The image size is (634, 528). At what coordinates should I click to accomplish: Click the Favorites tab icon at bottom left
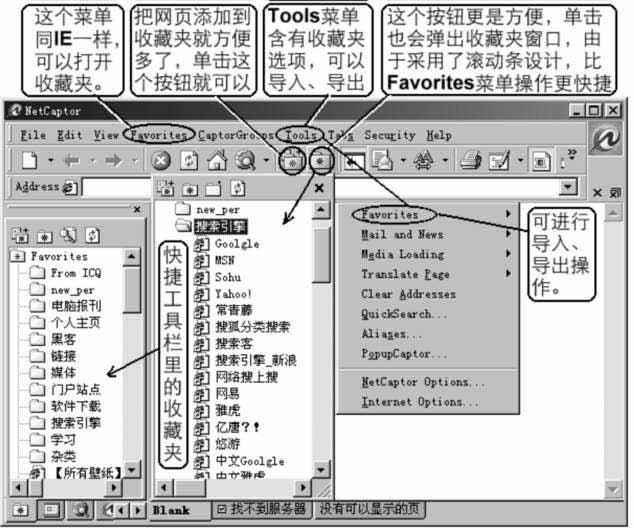pos(20,510)
